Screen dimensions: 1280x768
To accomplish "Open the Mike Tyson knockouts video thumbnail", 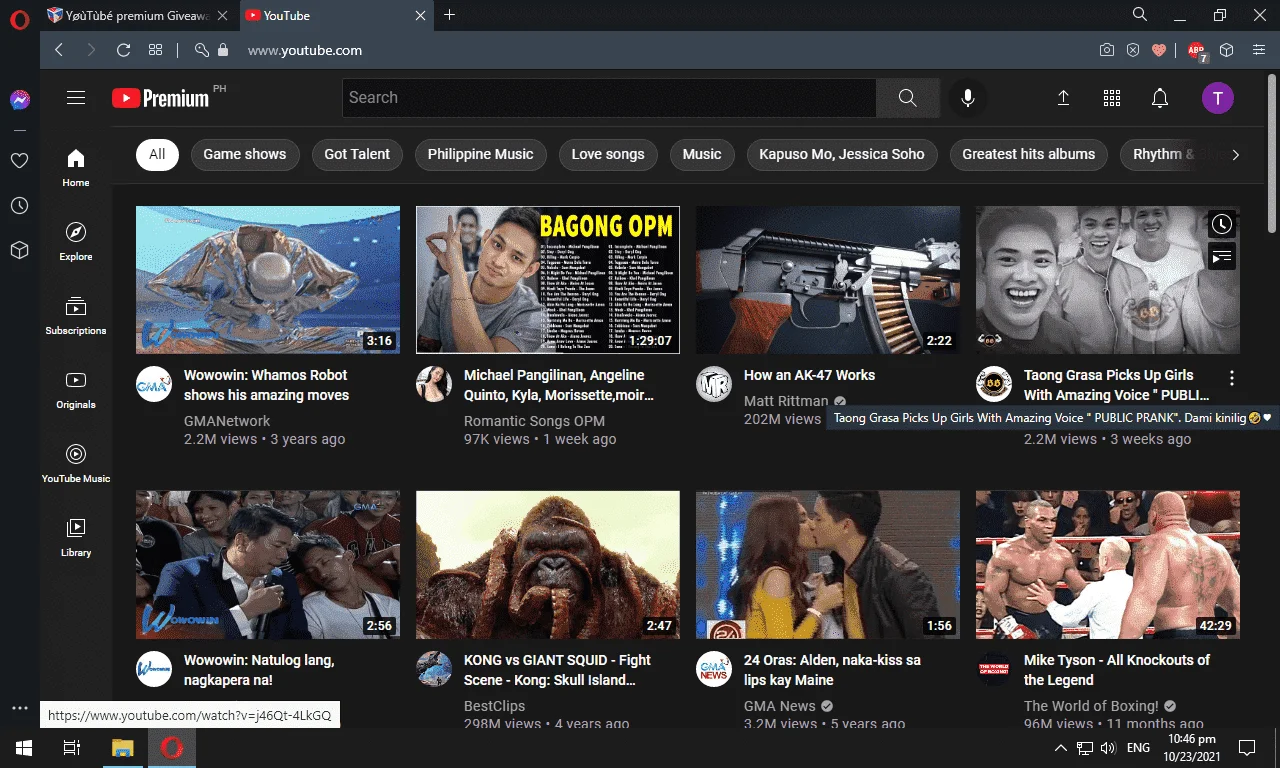I will tap(1108, 564).
